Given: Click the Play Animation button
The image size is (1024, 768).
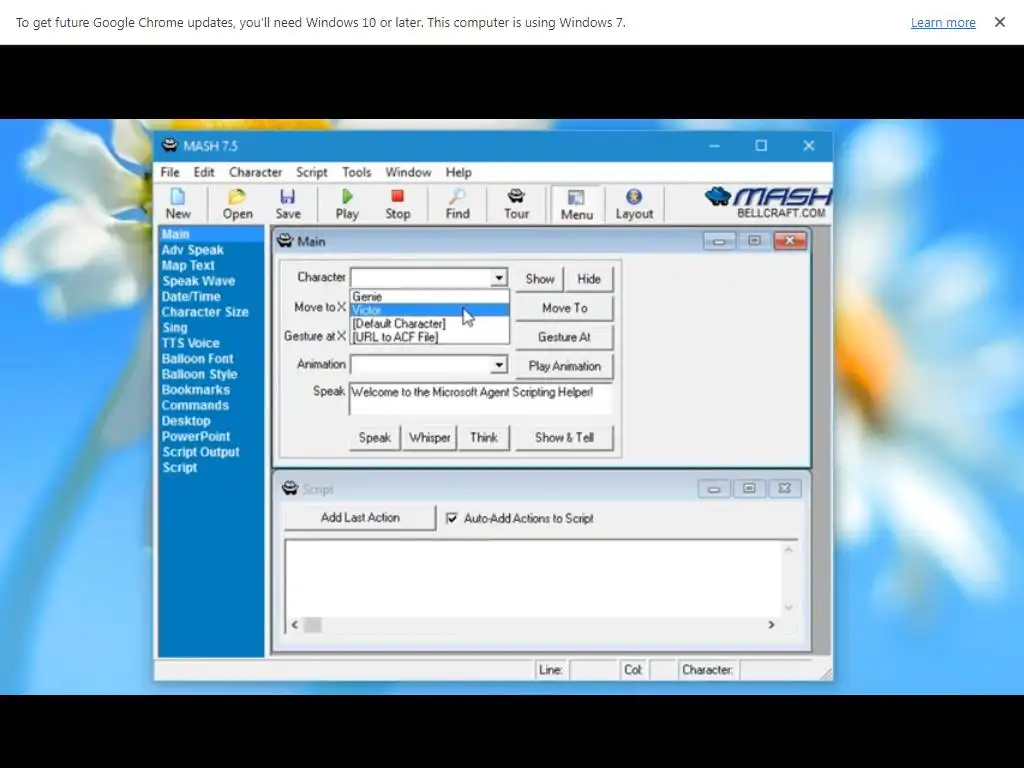Looking at the screenshot, I should coord(564,366).
